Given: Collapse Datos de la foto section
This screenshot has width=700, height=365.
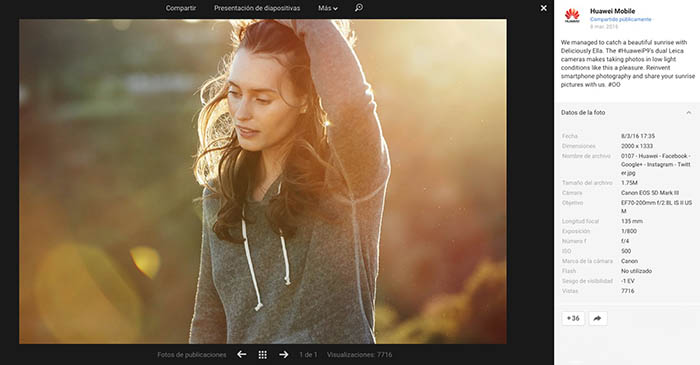Looking at the screenshot, I should coord(688,112).
